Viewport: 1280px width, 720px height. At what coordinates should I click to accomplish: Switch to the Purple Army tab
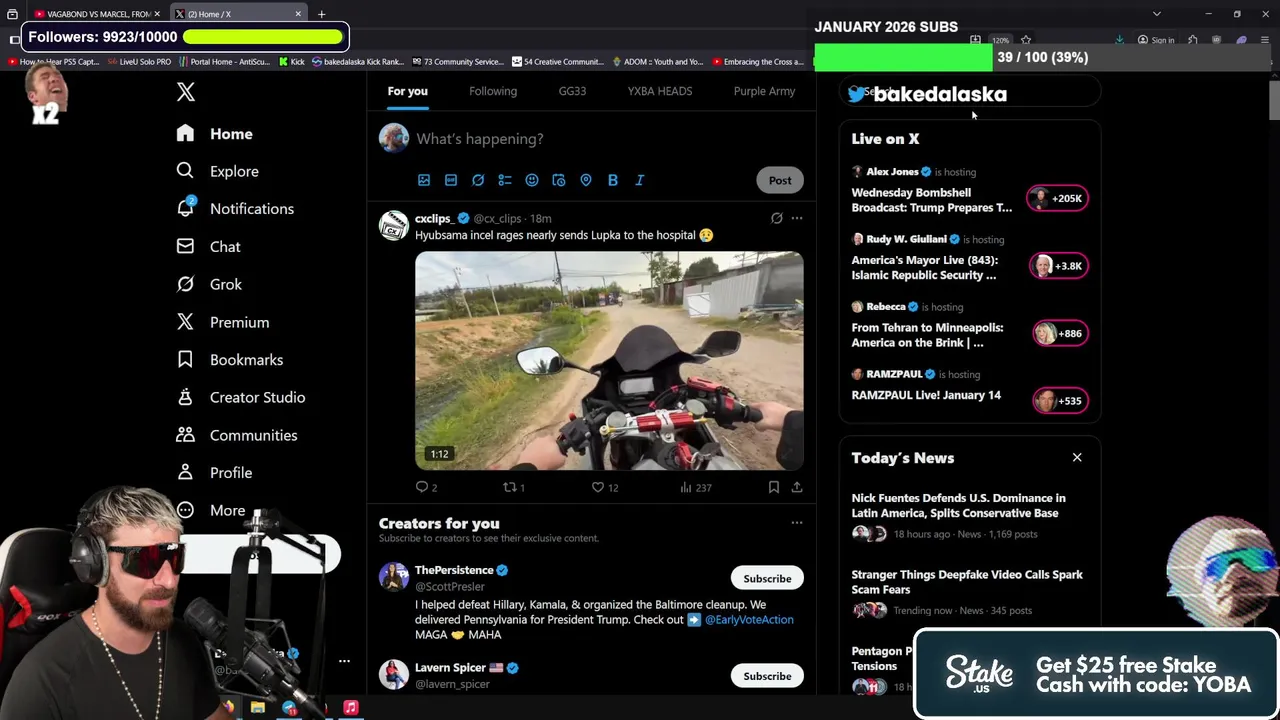pyautogui.click(x=764, y=91)
